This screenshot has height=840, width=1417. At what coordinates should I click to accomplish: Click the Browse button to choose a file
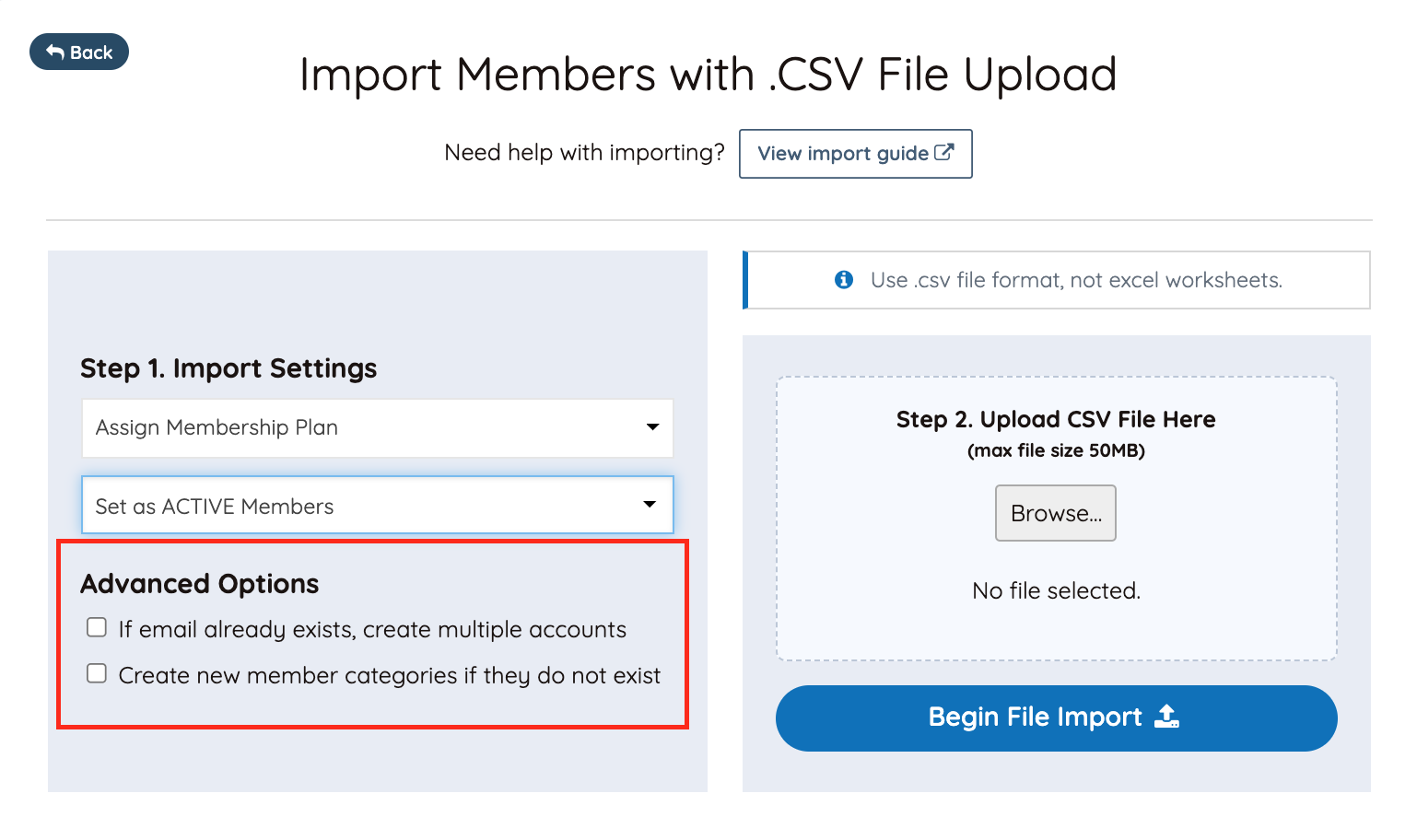pyautogui.click(x=1056, y=513)
